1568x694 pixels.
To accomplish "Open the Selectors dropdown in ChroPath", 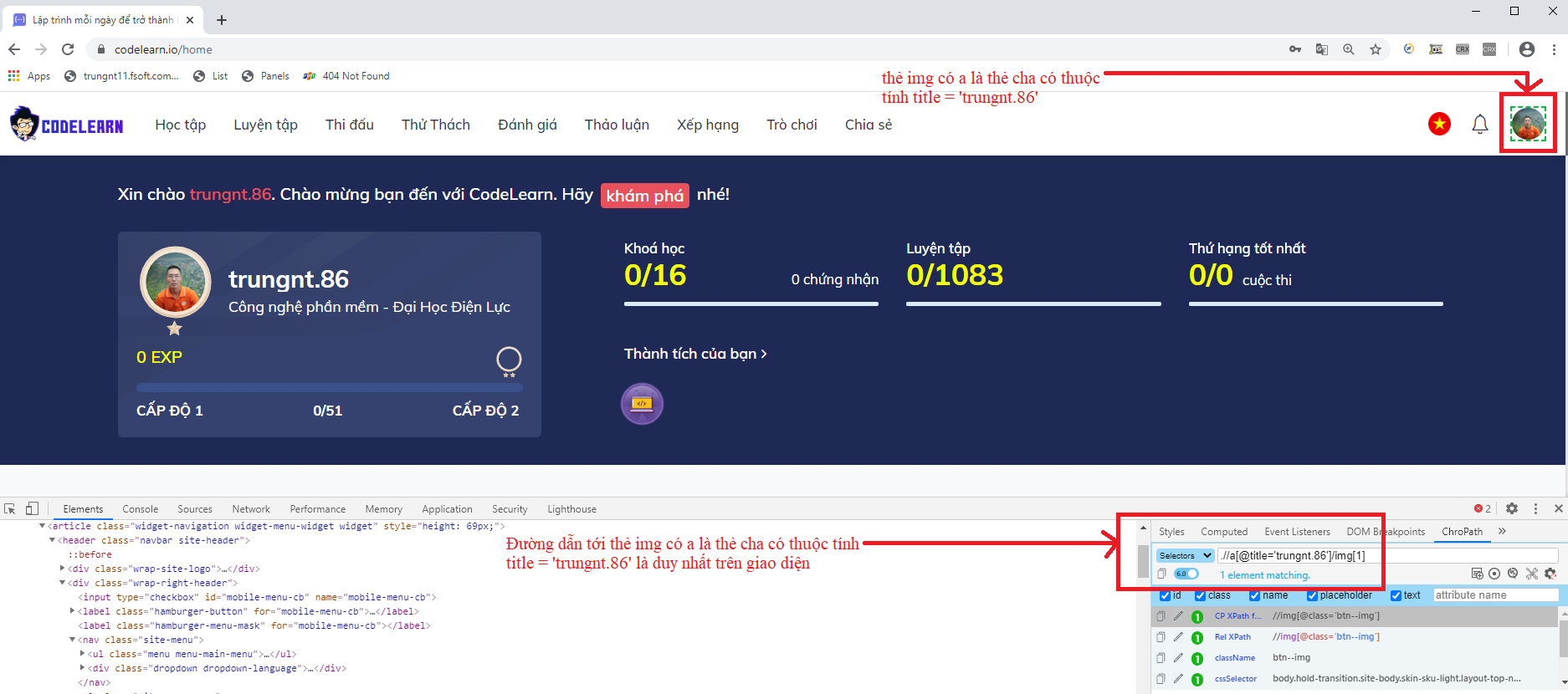I will pyautogui.click(x=1185, y=555).
